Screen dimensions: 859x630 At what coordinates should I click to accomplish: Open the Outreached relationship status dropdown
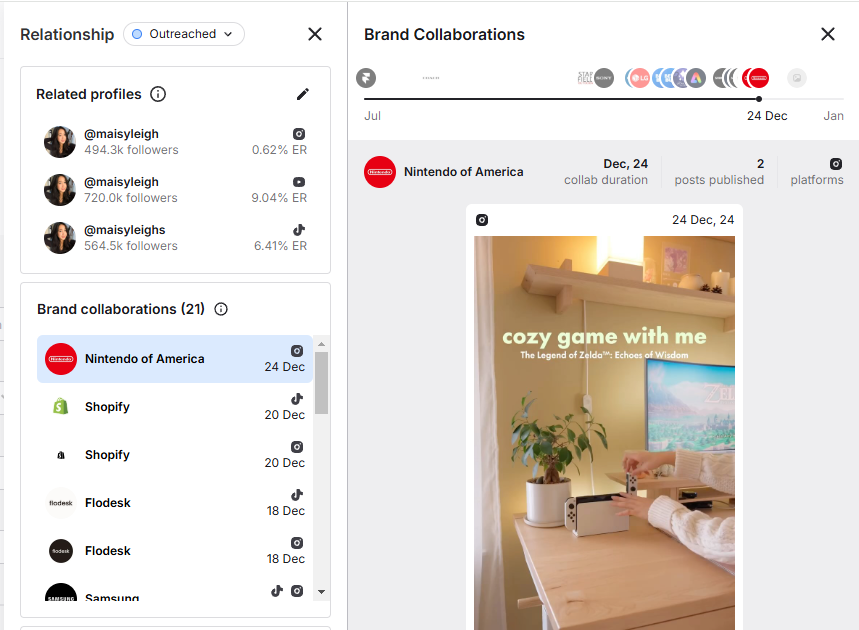tap(184, 34)
